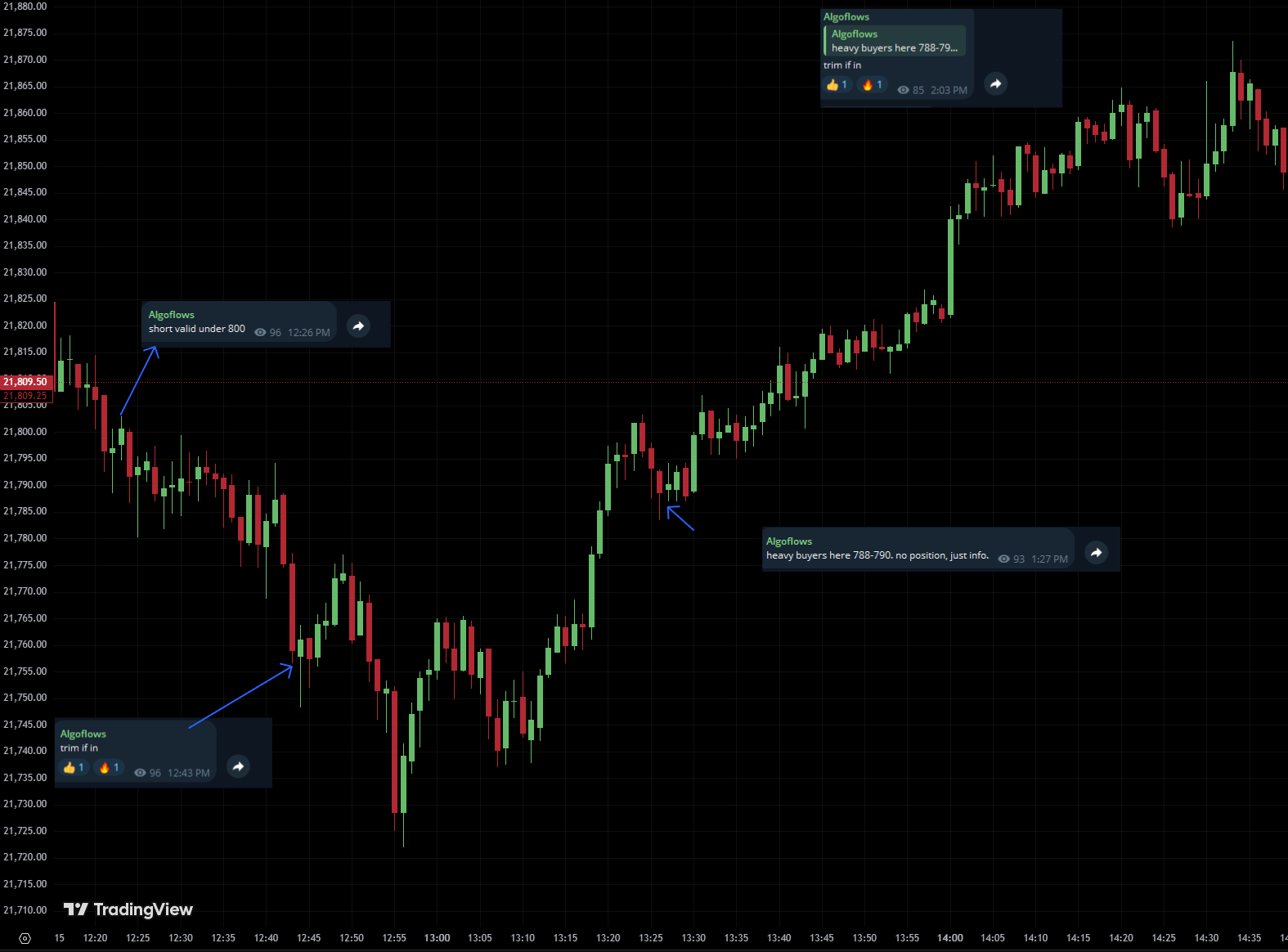Click the views eye icon beside 12:26 PM
Screen dimensions: 1288x952
pos(260,333)
